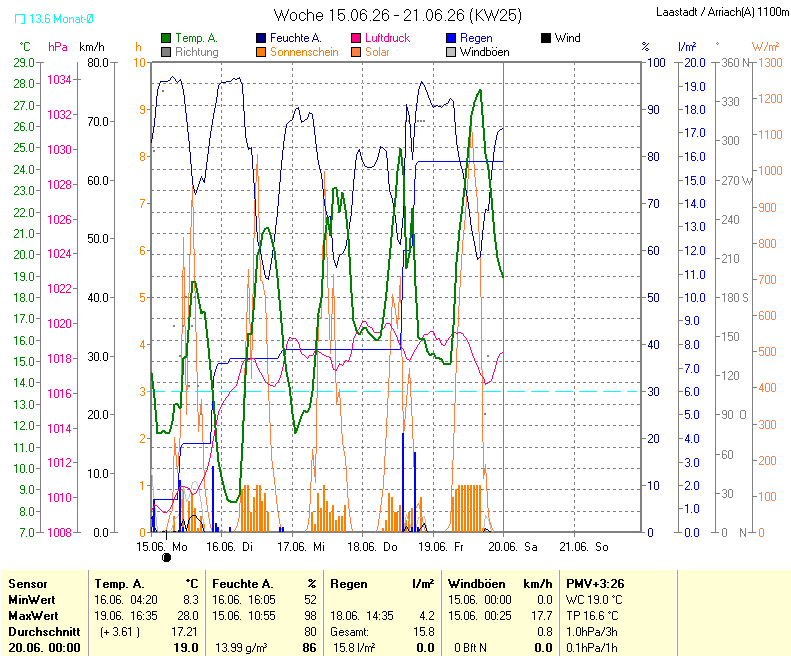Click the l/m² axis unit label
The height and width of the screenshot is (656, 791).
click(x=687, y=47)
